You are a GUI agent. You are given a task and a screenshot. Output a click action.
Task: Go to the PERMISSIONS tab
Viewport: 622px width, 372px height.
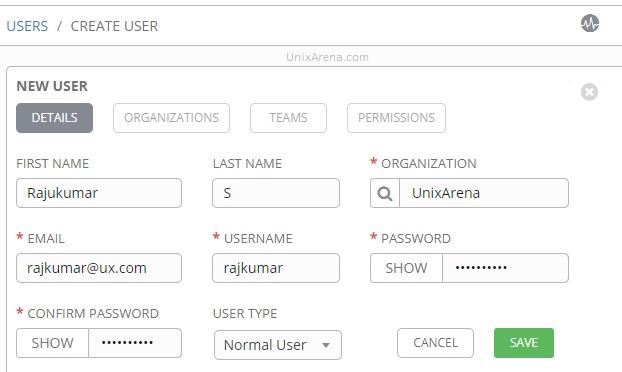pos(396,118)
